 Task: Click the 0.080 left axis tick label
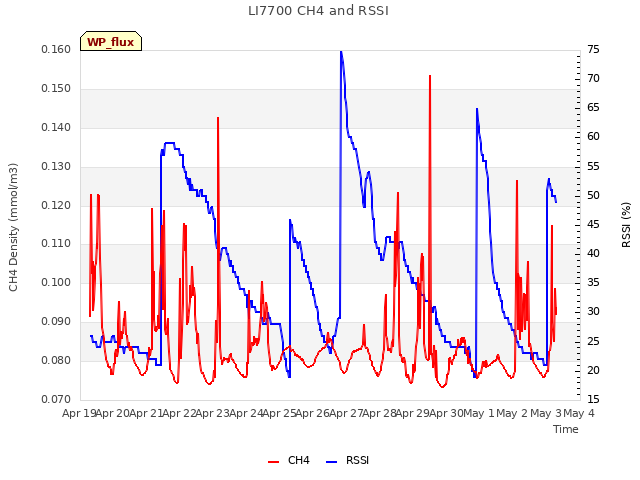pos(56,360)
